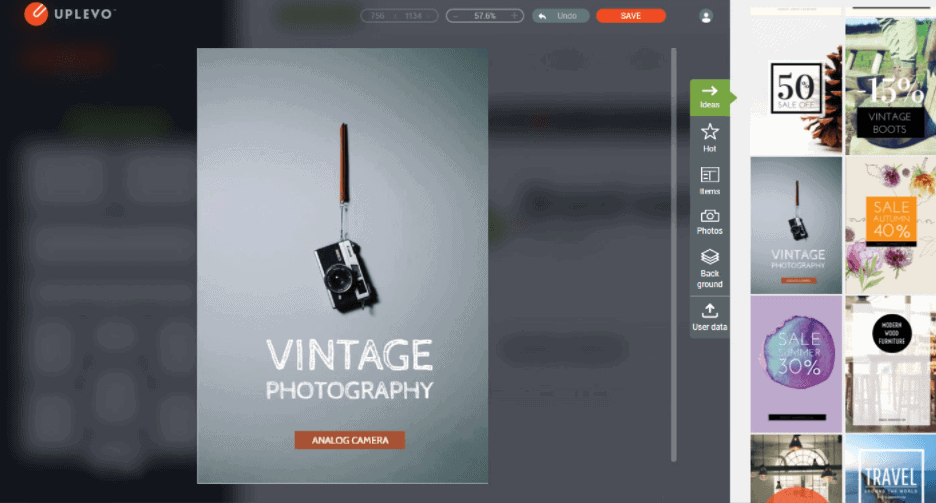
Task: Click the canvas vertical scrollbar
Action: [x=674, y=255]
